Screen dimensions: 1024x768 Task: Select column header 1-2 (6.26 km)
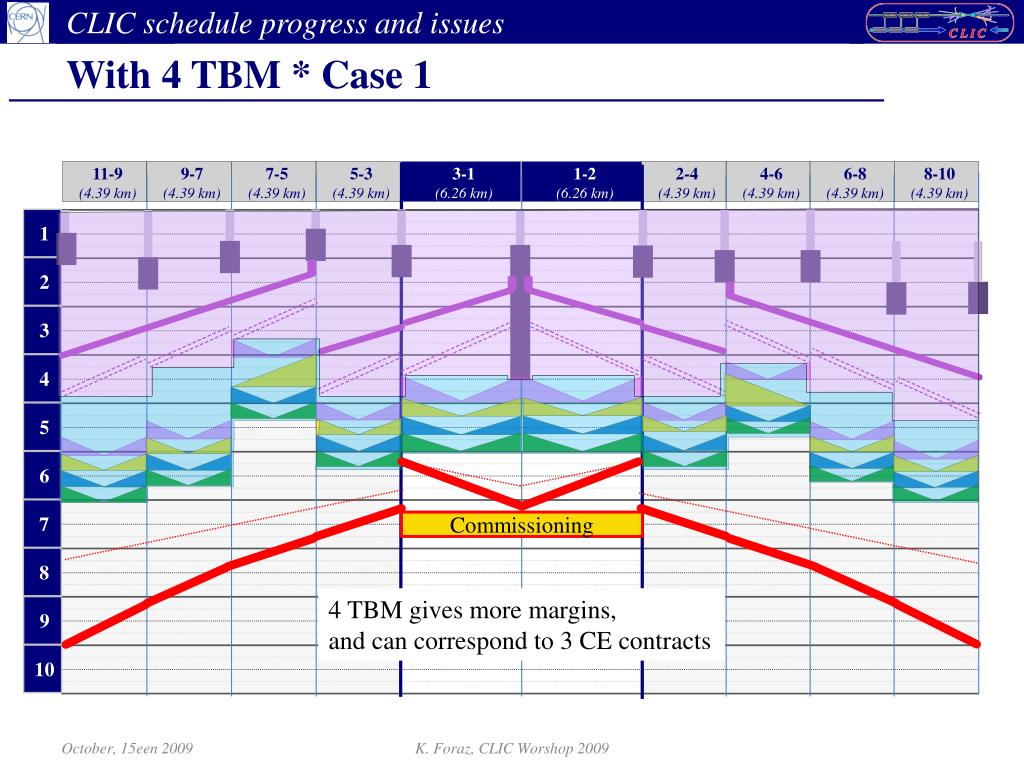point(582,182)
